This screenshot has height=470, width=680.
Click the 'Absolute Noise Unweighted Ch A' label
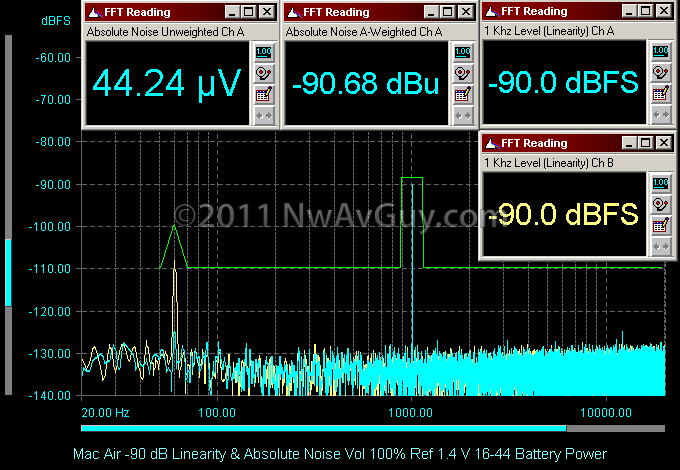[165, 32]
